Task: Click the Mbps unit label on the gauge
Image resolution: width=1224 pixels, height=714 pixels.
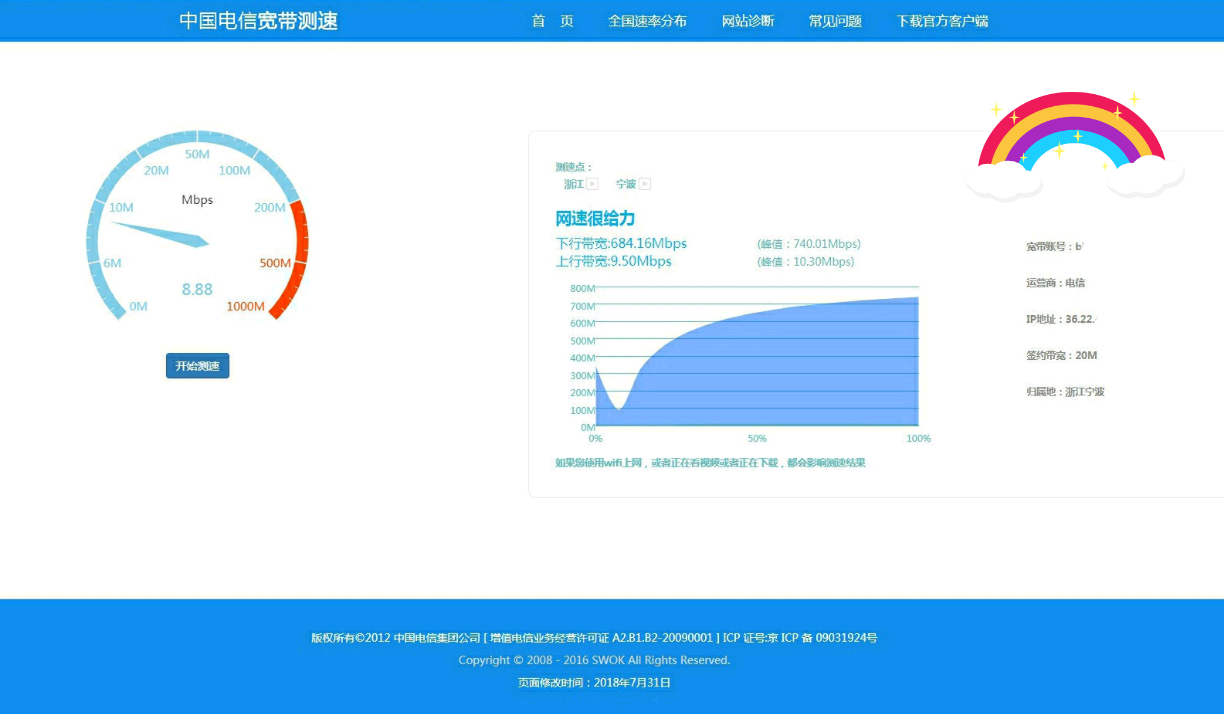Action: [197, 200]
